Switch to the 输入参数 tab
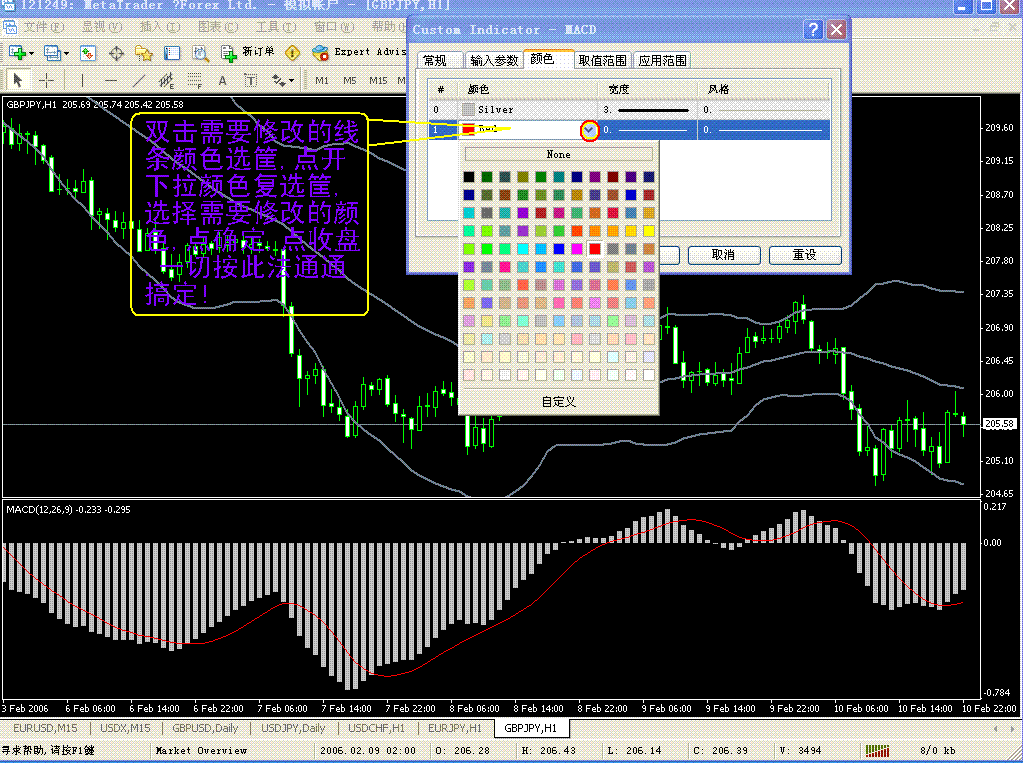The width and height of the screenshot is (1024, 768). tap(494, 61)
